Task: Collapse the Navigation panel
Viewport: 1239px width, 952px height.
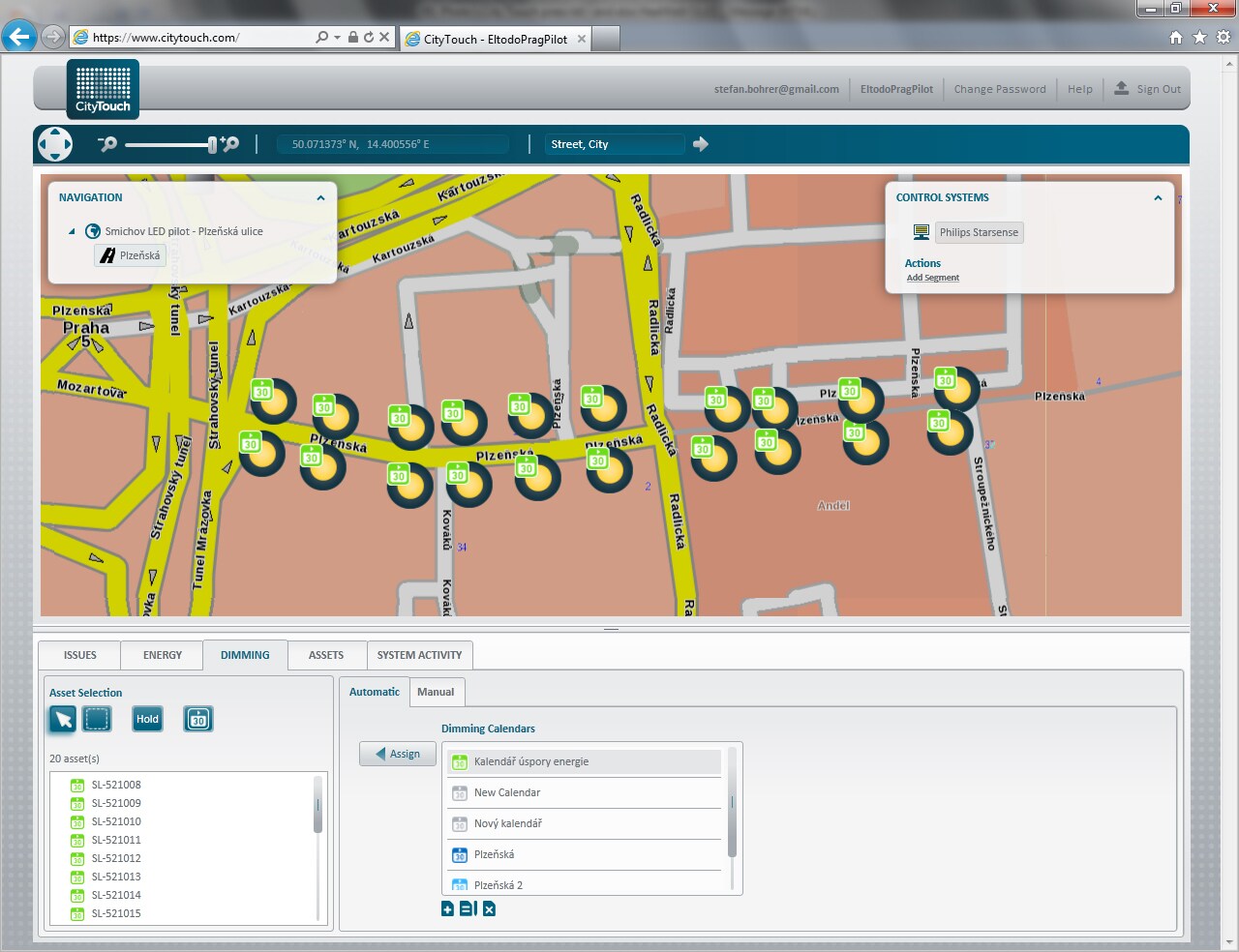Action: (320, 198)
